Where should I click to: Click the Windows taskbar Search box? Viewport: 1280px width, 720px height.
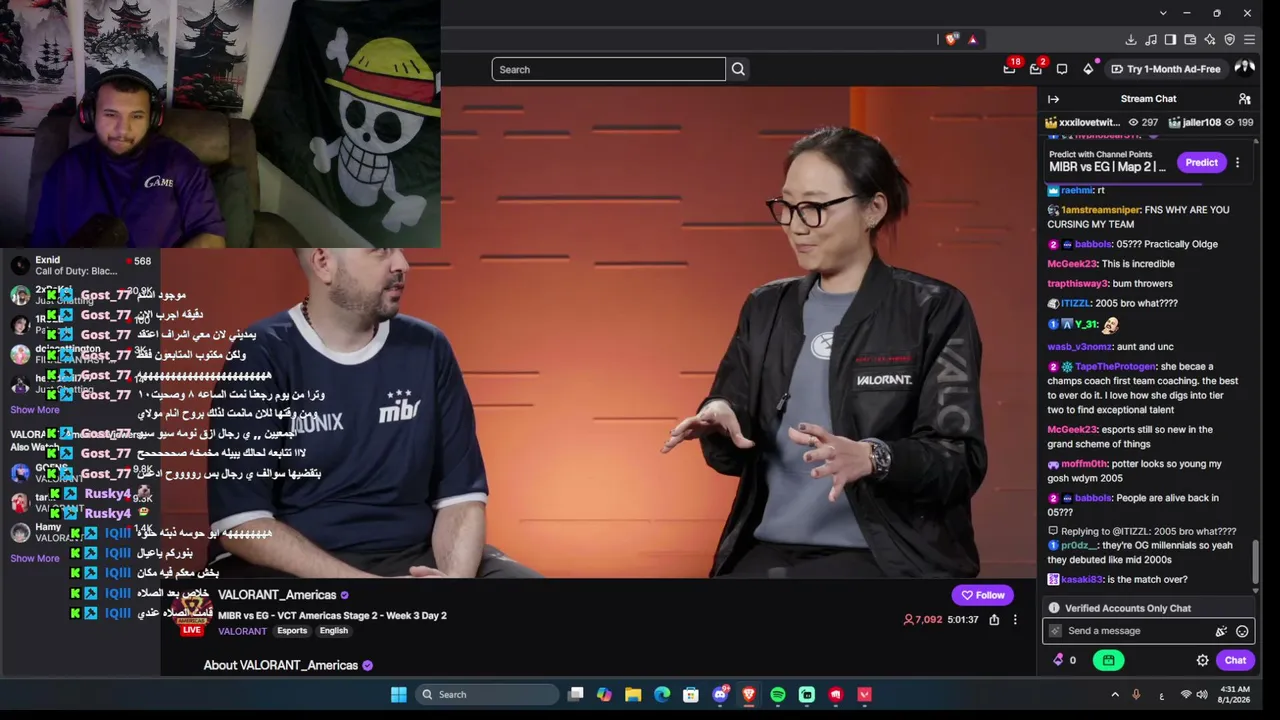coord(487,694)
